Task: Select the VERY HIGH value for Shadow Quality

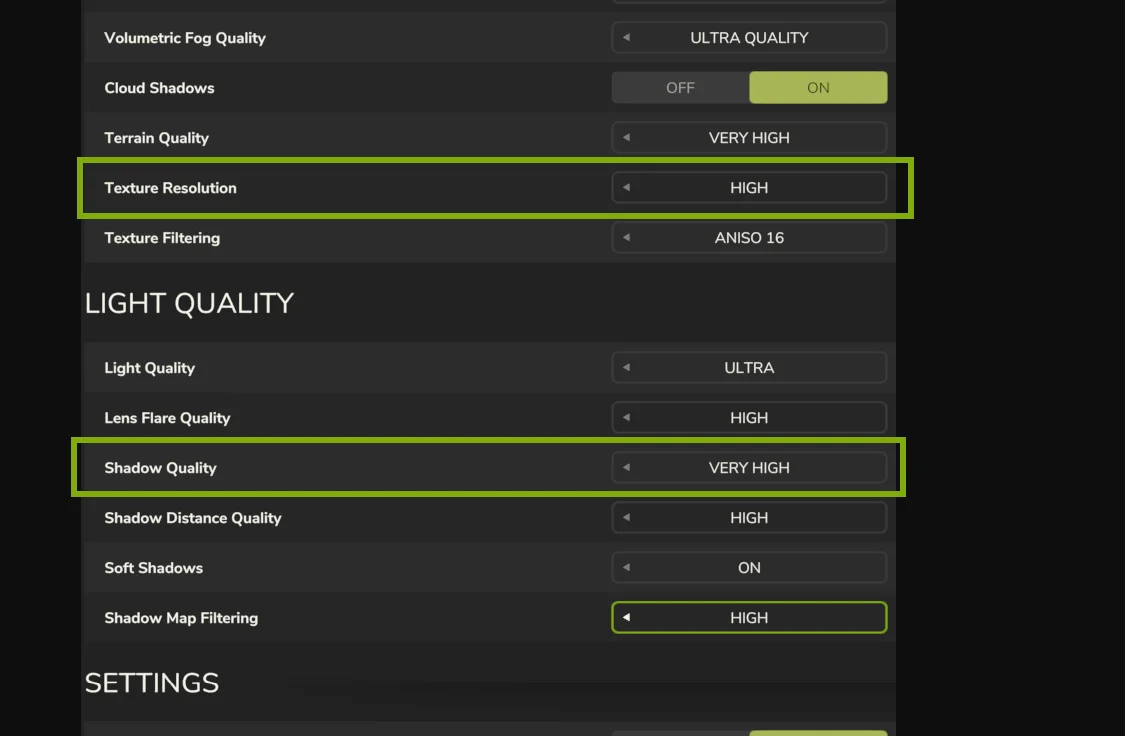Action: coord(749,468)
